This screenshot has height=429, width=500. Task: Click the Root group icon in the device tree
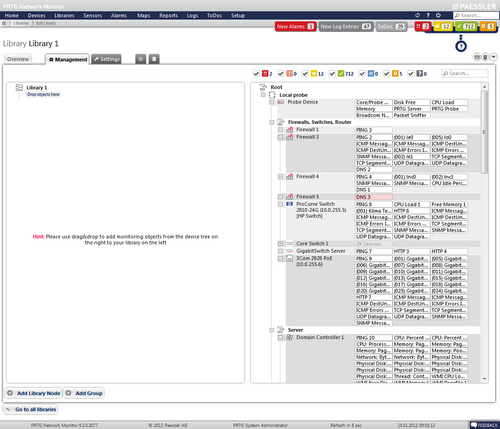pos(263,87)
